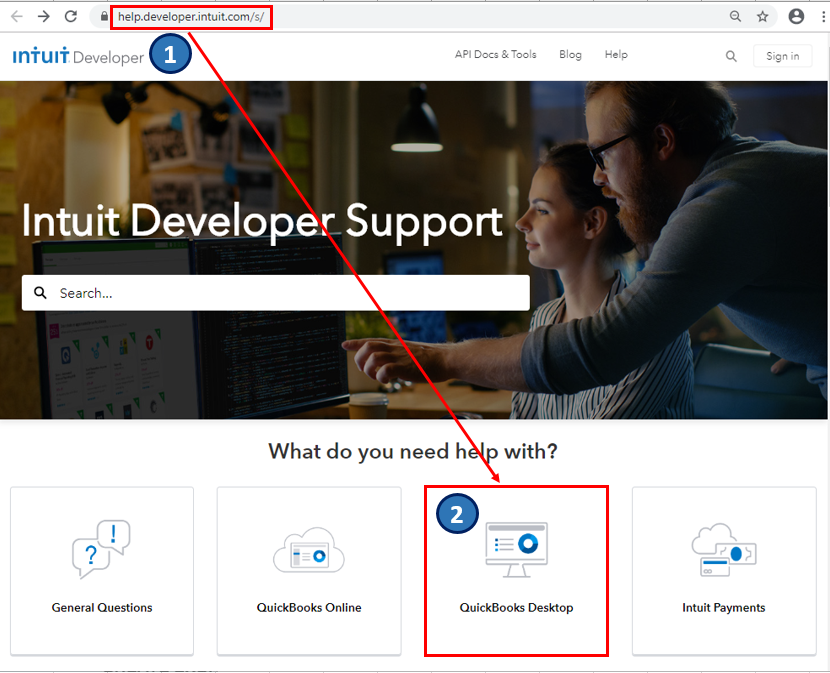Go back with the browser back arrow
This screenshot has width=830, height=673.
tap(17, 16)
